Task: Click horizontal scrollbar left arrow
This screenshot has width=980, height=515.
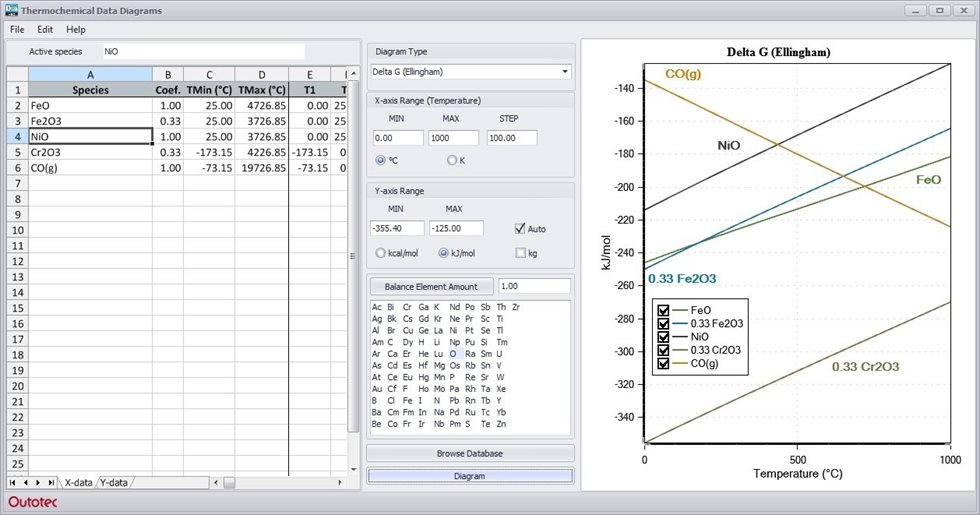Action: coord(216,482)
